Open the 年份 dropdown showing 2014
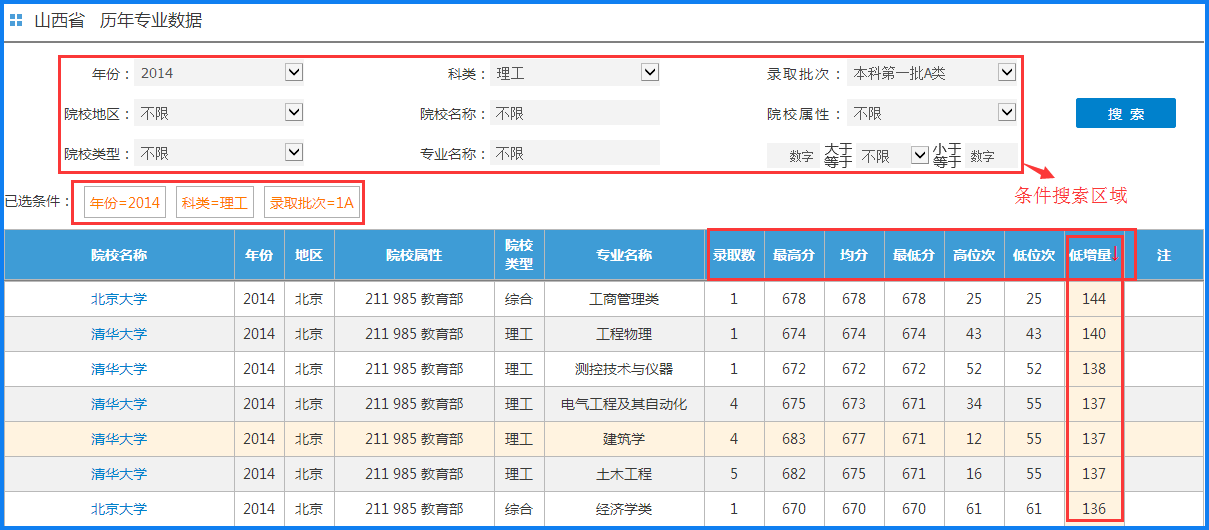Image resolution: width=1209 pixels, height=530 pixels. [x=218, y=73]
